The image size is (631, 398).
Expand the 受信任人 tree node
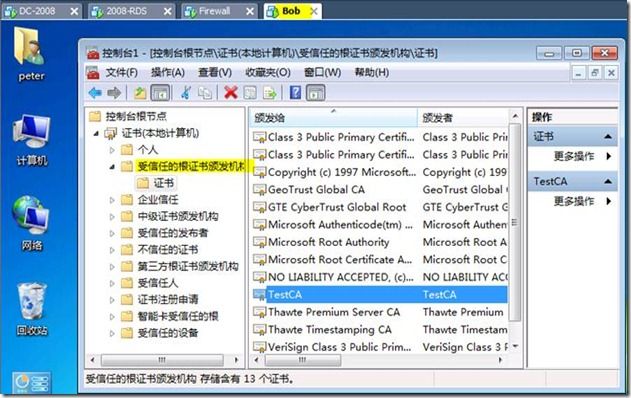pos(112,283)
